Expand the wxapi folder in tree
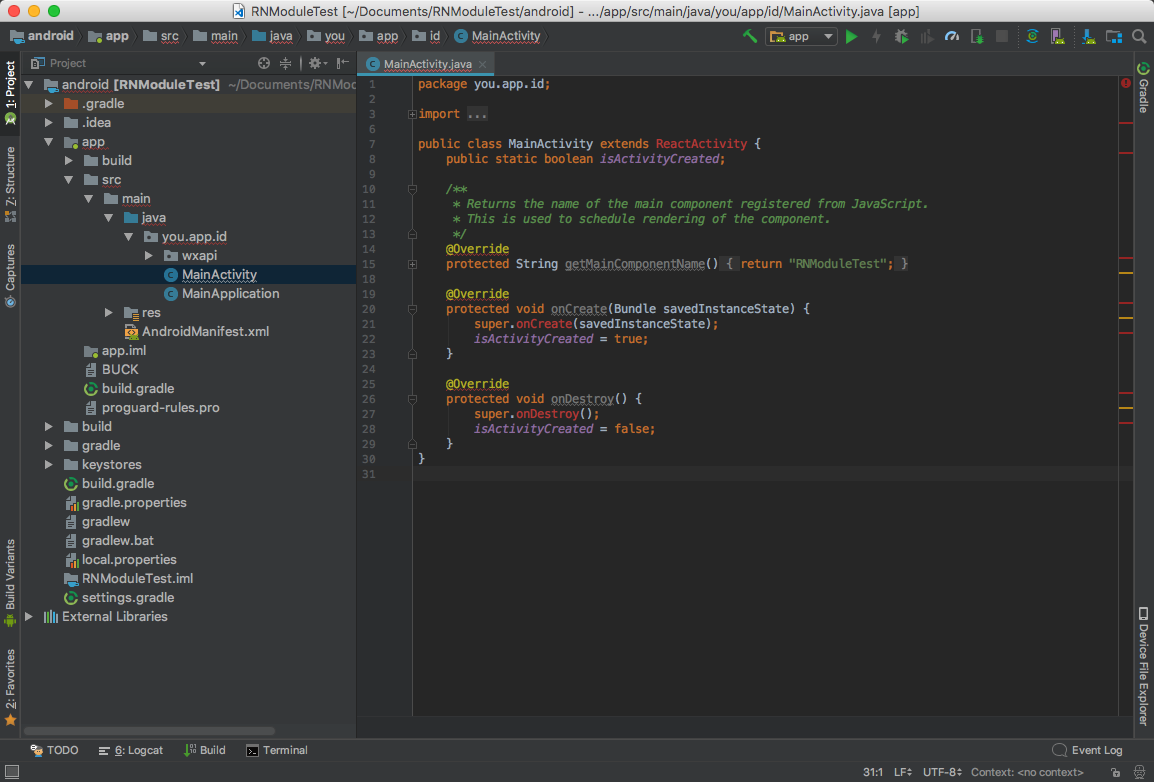 coord(150,255)
